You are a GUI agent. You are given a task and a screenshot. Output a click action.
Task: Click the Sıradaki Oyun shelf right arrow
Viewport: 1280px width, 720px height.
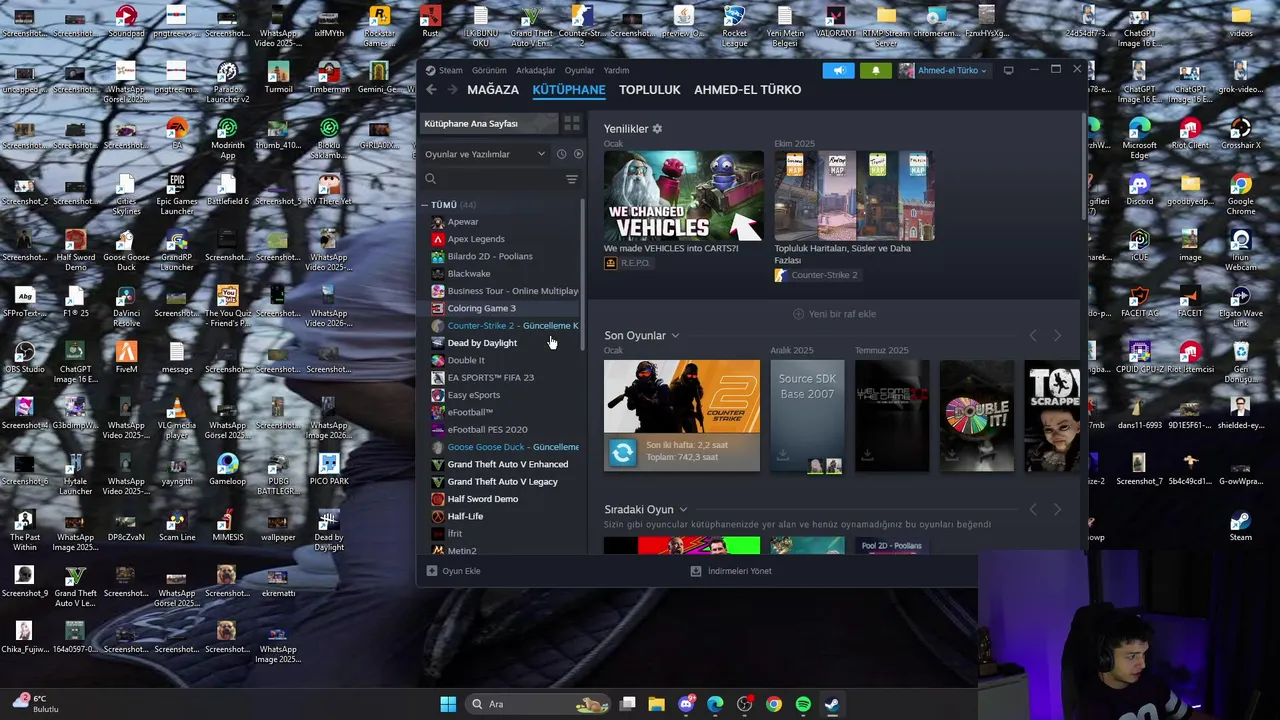1057,510
